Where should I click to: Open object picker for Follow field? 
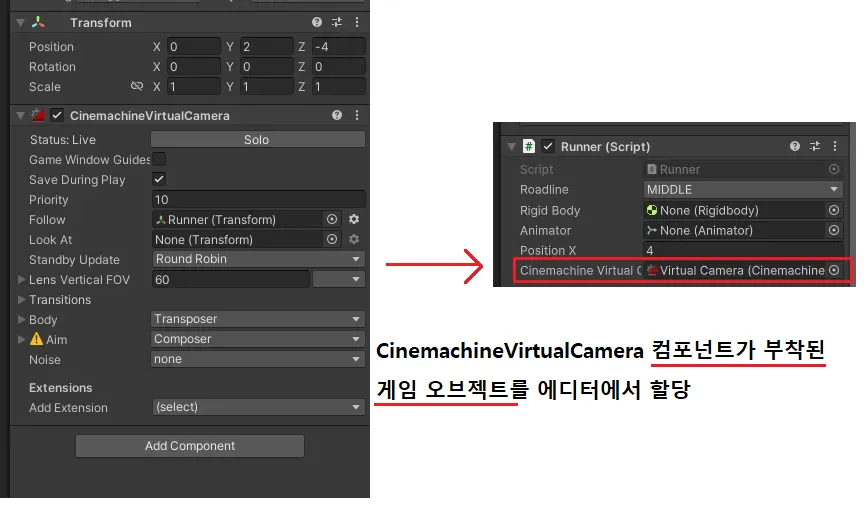pyautogui.click(x=332, y=219)
